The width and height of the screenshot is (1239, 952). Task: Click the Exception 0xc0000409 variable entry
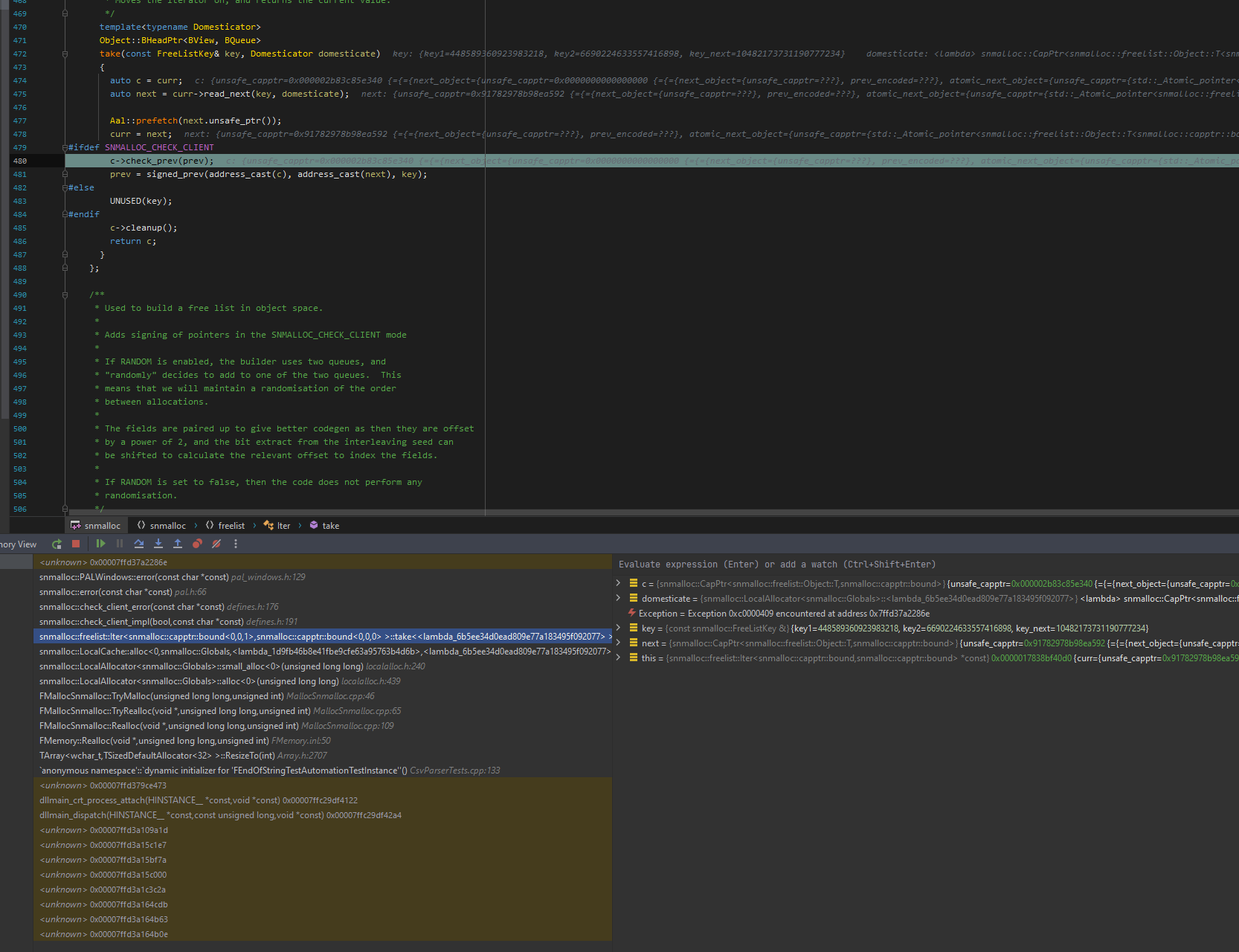click(x=926, y=614)
